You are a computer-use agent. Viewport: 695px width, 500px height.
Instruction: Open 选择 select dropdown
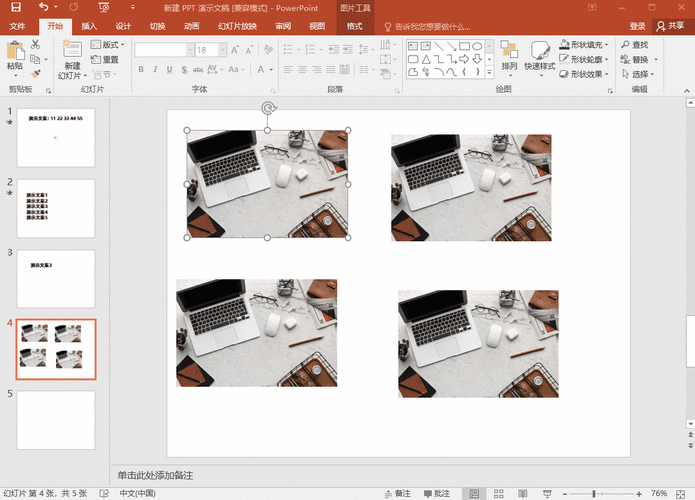coord(639,74)
